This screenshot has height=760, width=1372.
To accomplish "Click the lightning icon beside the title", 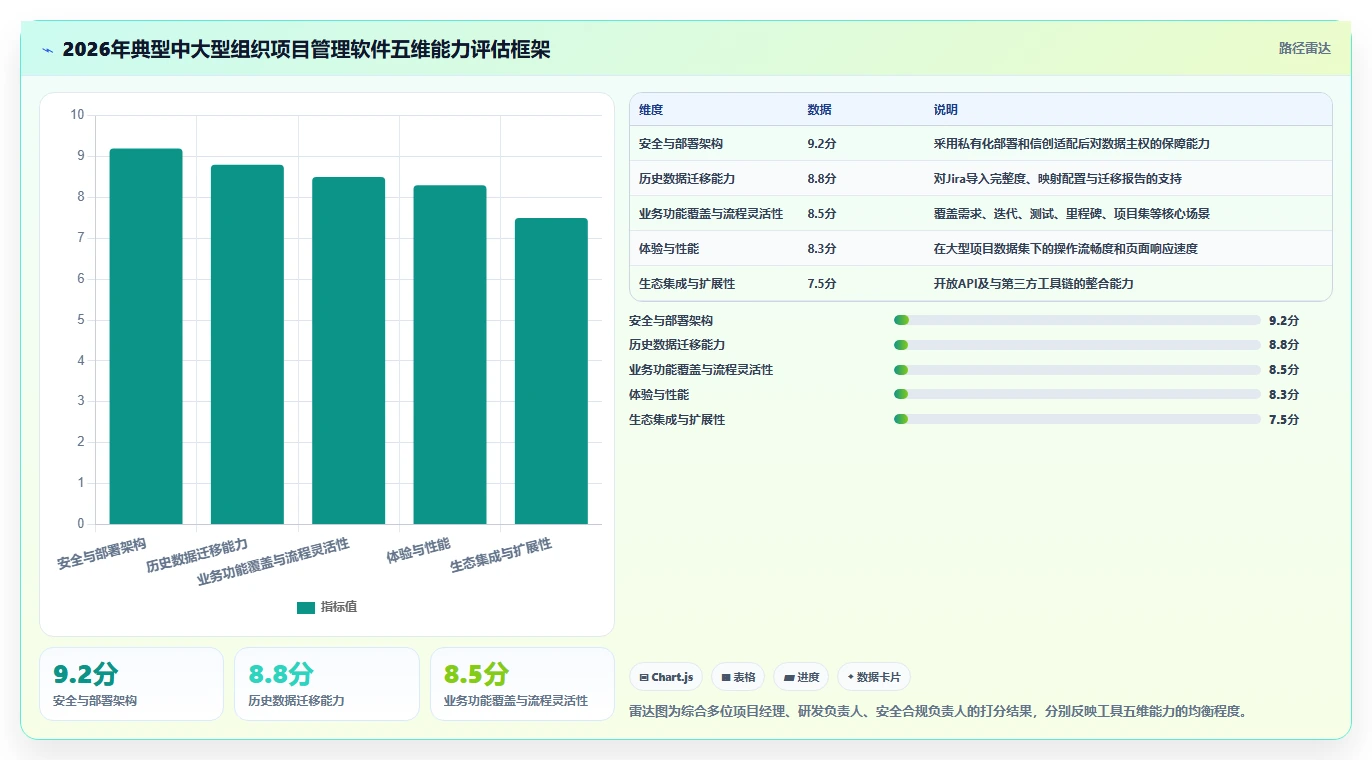I will click(x=47, y=50).
